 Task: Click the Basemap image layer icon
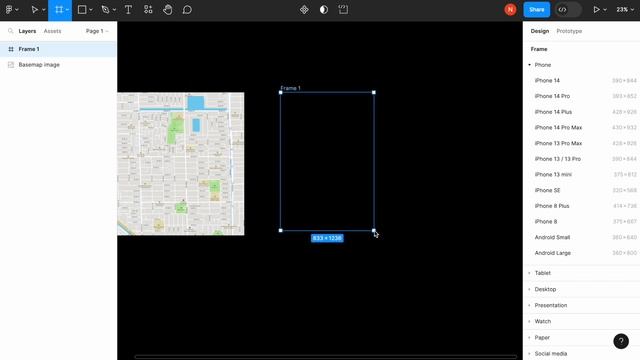coord(11,64)
